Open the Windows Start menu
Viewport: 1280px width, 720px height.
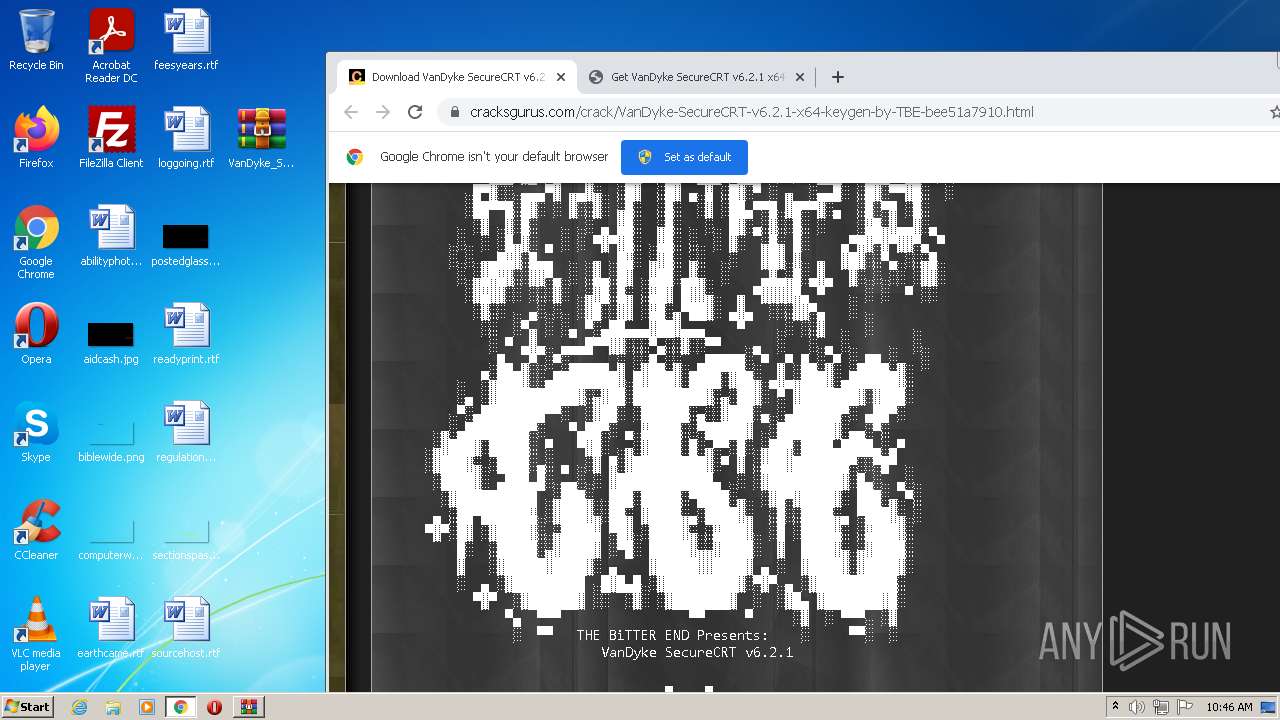(x=28, y=706)
